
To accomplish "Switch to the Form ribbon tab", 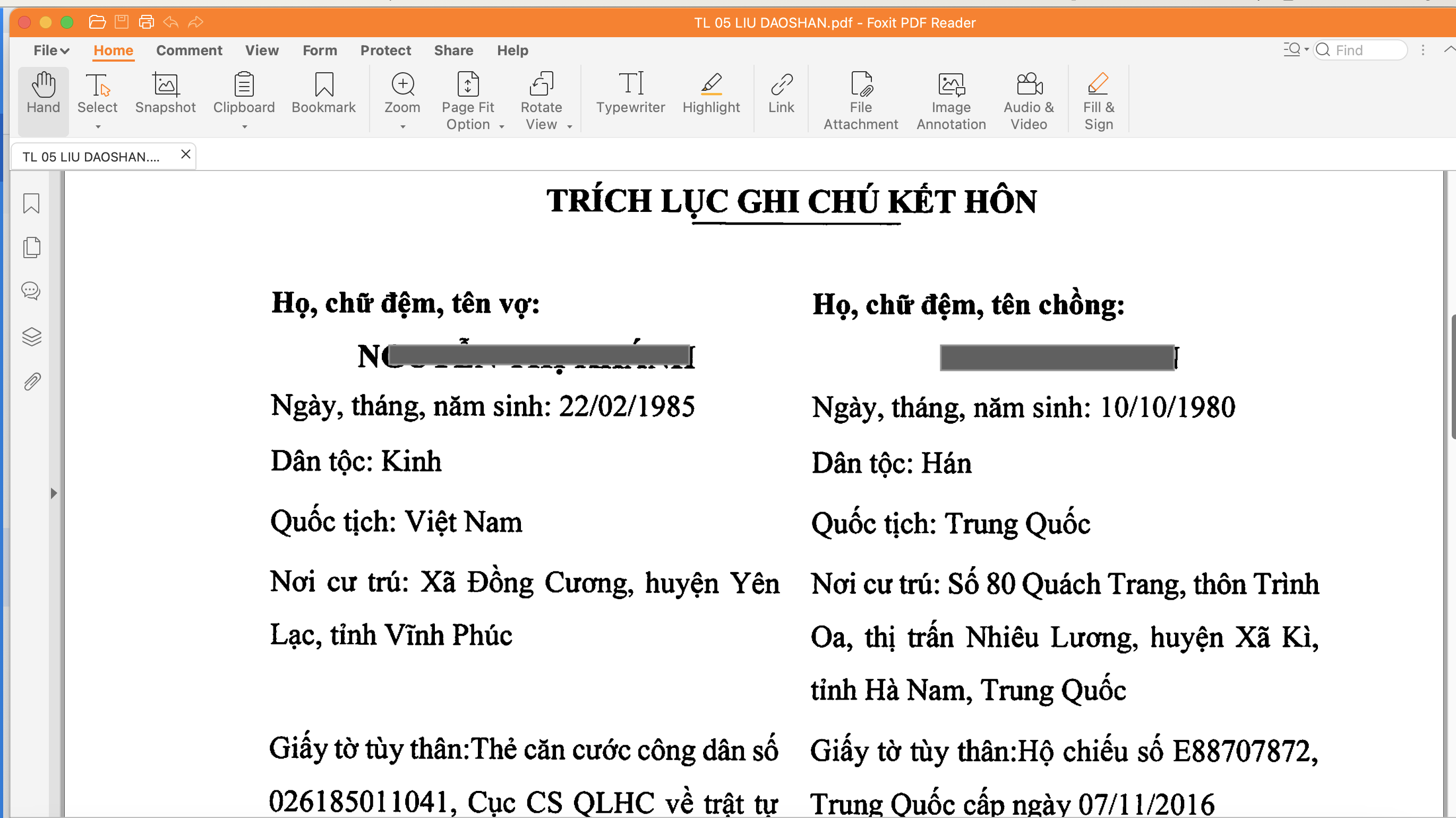I will 319,50.
